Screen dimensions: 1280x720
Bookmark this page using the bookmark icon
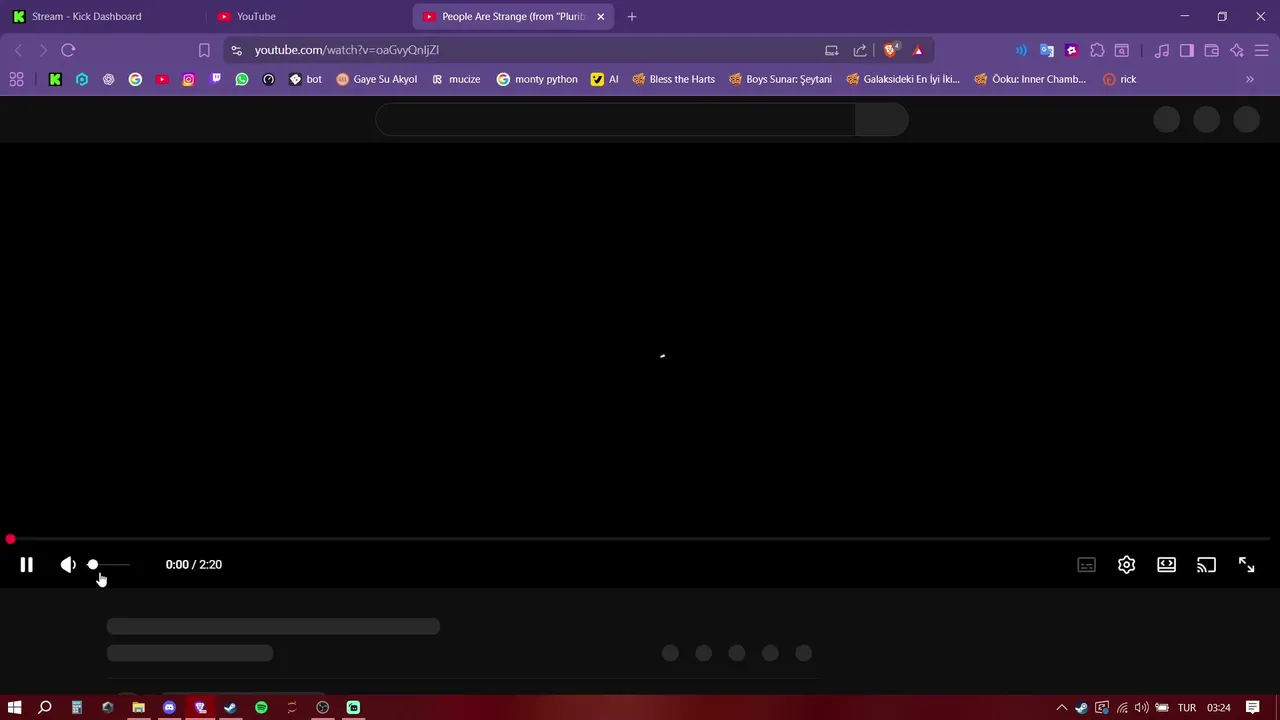204,50
